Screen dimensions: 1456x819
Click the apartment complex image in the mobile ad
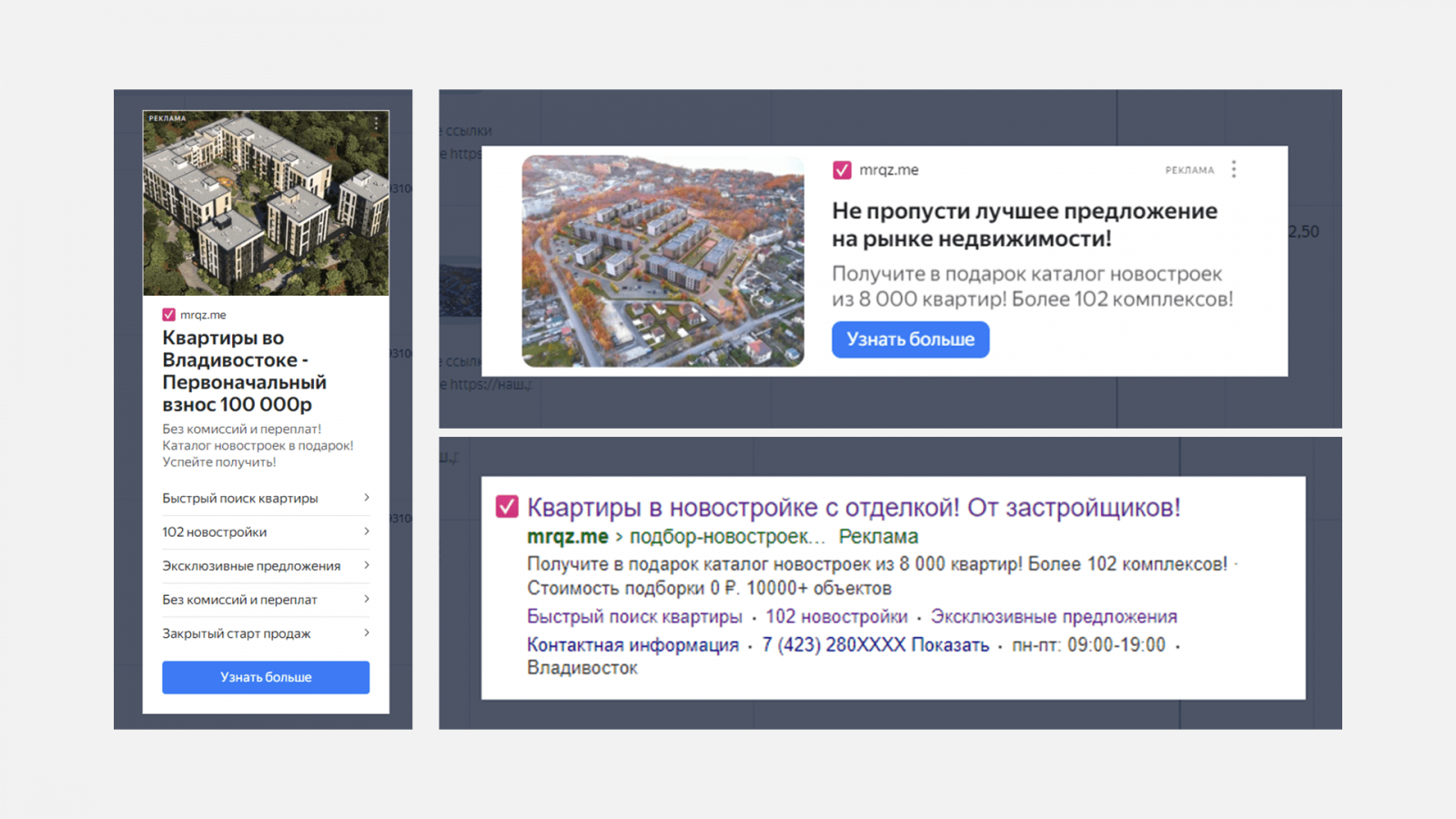pyautogui.click(x=266, y=203)
